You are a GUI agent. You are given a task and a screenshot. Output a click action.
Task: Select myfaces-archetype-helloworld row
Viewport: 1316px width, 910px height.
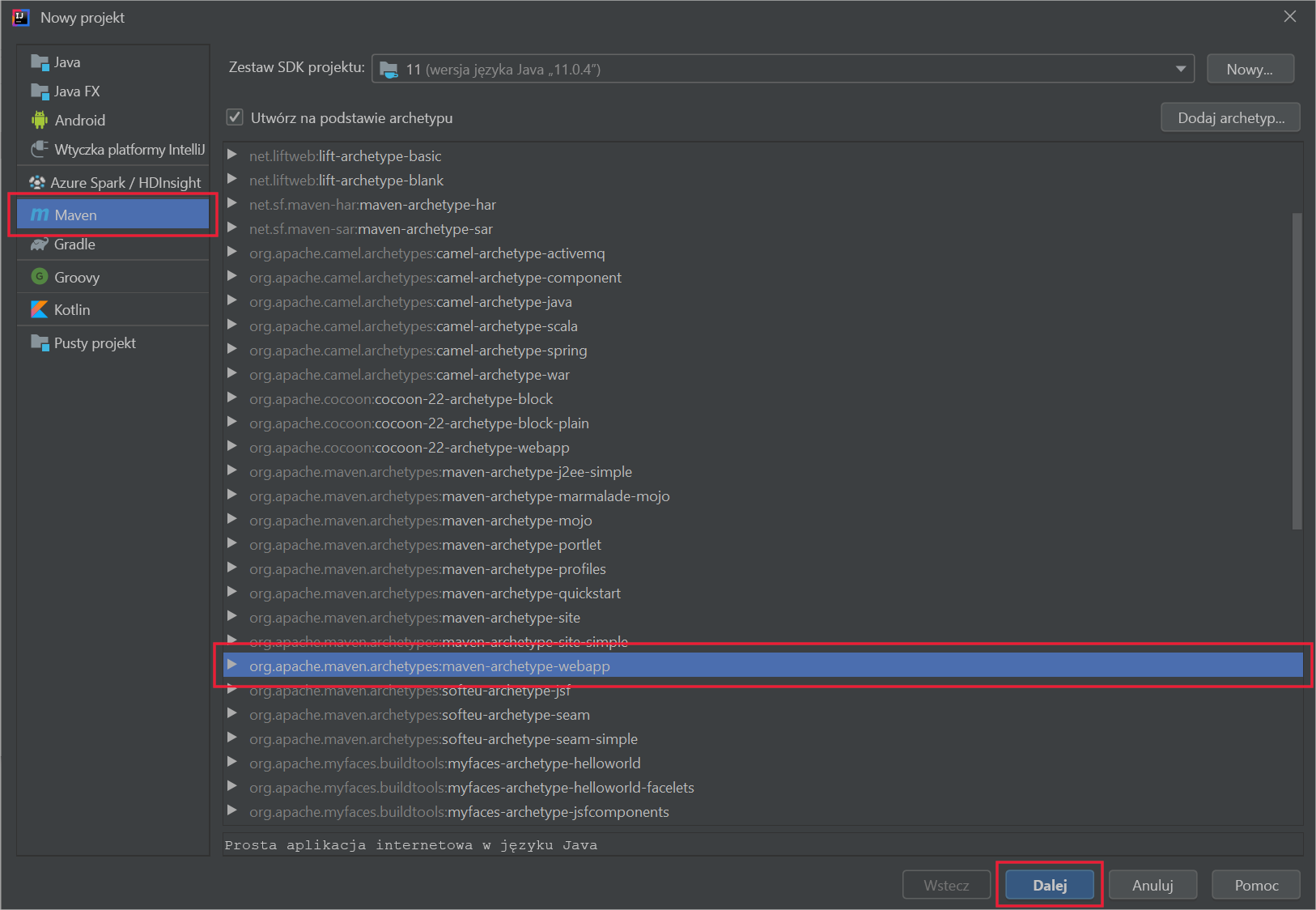coord(762,763)
